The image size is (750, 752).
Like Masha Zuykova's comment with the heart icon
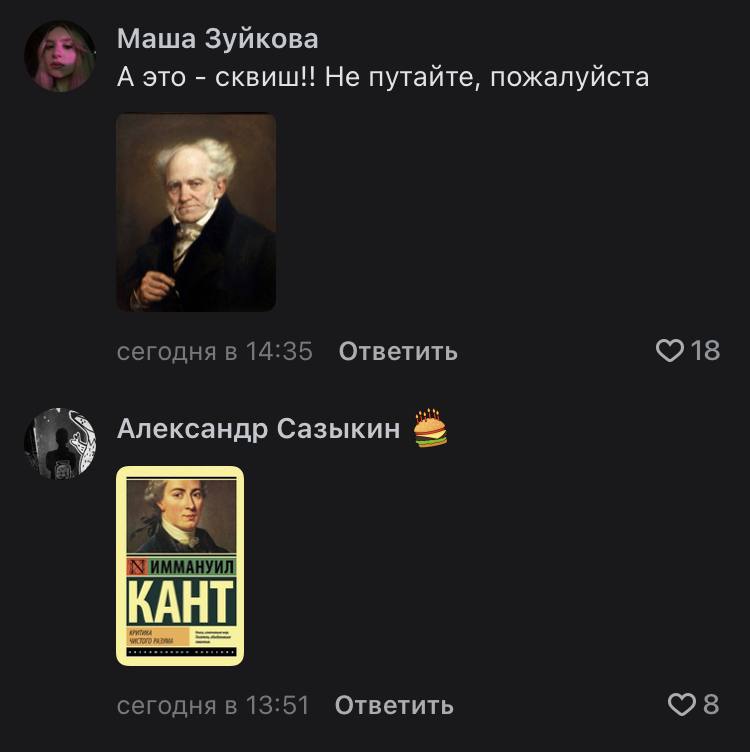coord(669,351)
